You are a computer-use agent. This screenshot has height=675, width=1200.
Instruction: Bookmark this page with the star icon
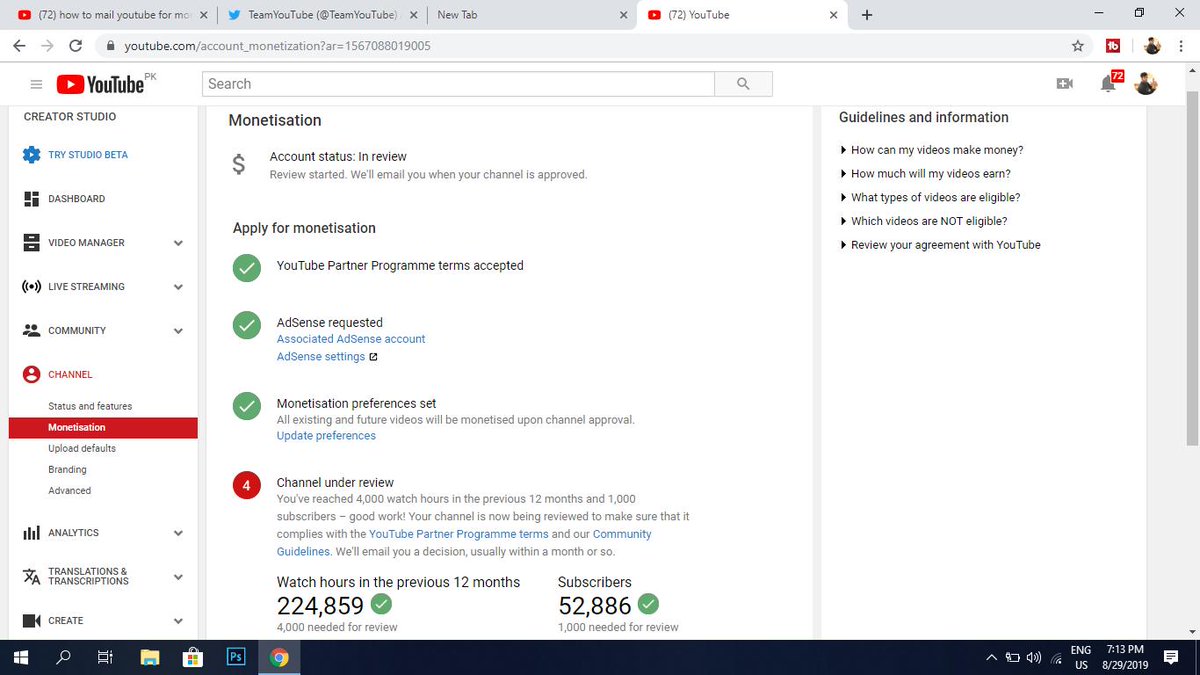point(1077,46)
